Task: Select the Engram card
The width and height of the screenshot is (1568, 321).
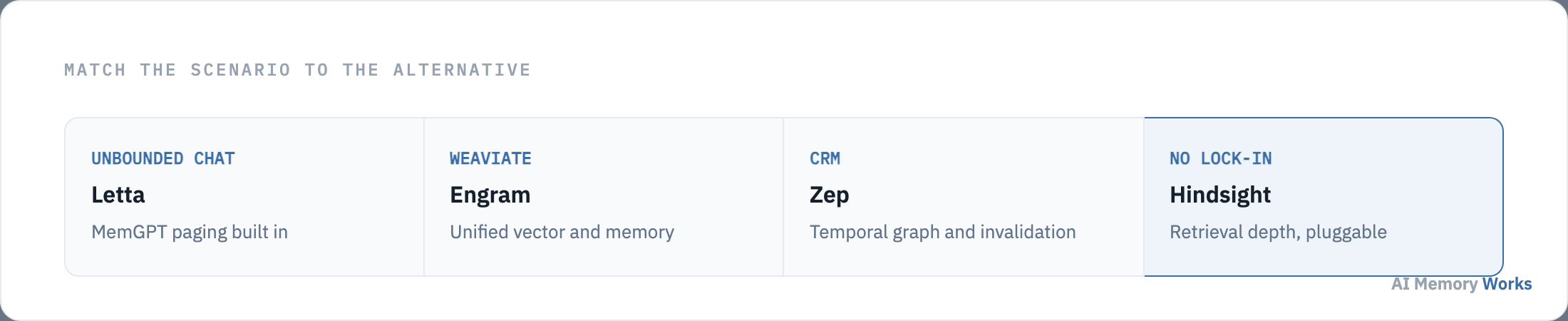Action: (604, 197)
